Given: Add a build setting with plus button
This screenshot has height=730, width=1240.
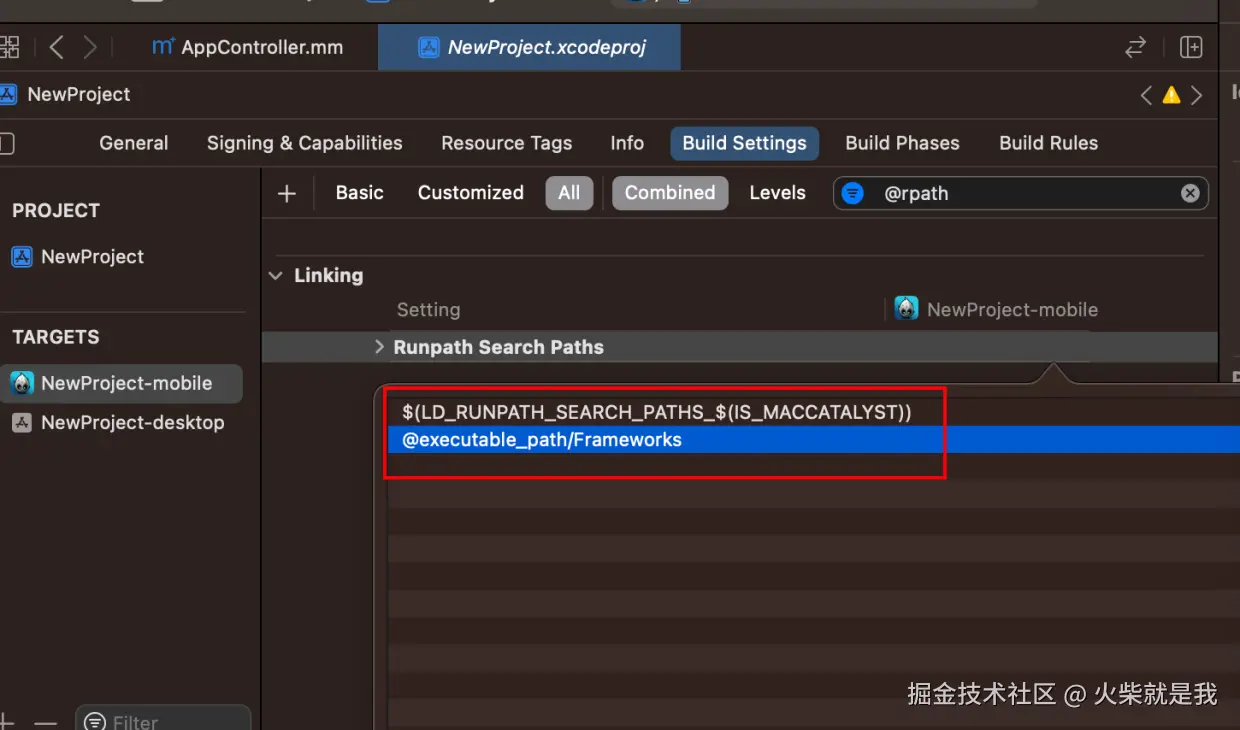Looking at the screenshot, I should click(287, 193).
